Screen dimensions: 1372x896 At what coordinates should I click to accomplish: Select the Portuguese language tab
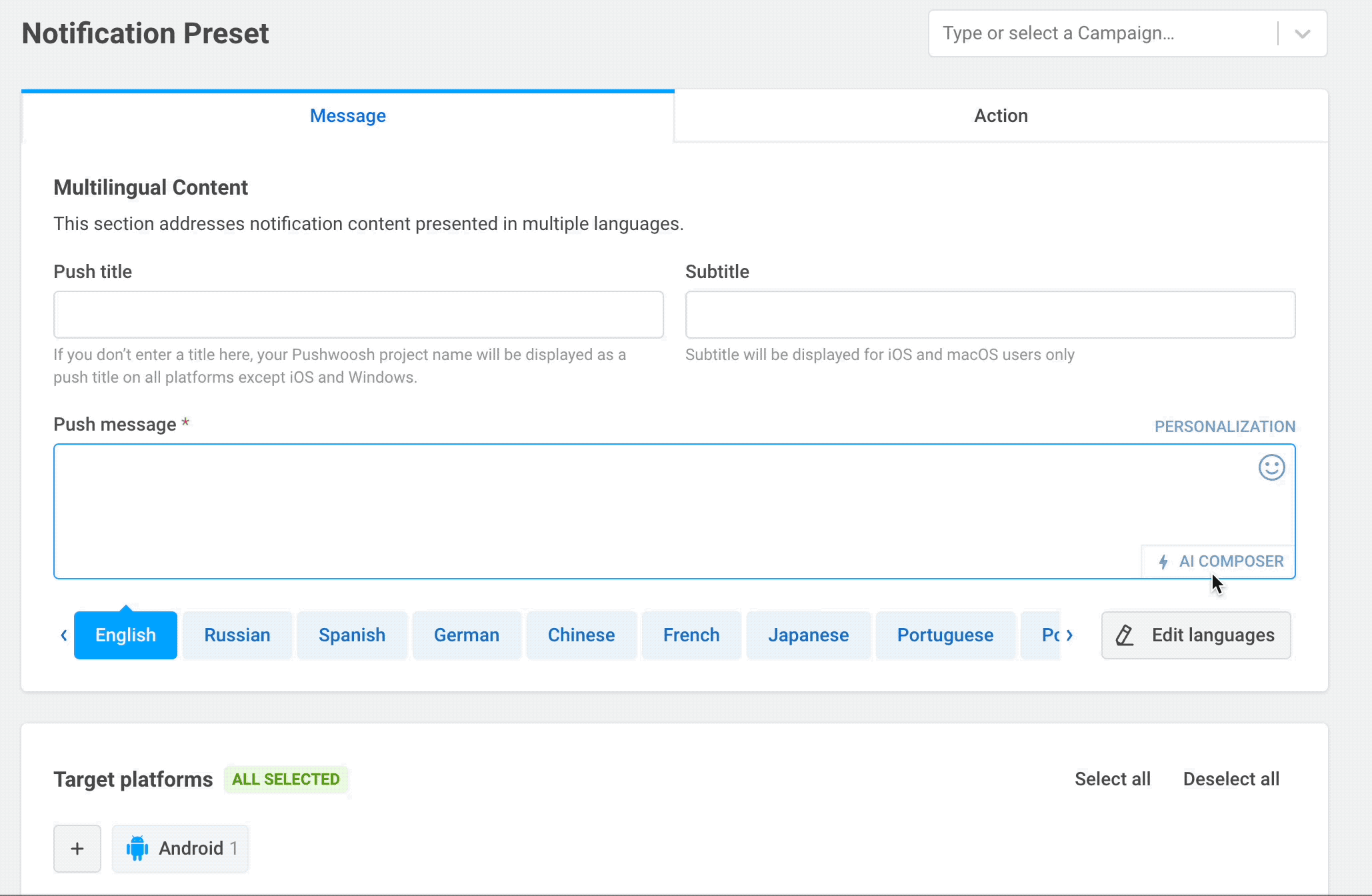(x=945, y=635)
